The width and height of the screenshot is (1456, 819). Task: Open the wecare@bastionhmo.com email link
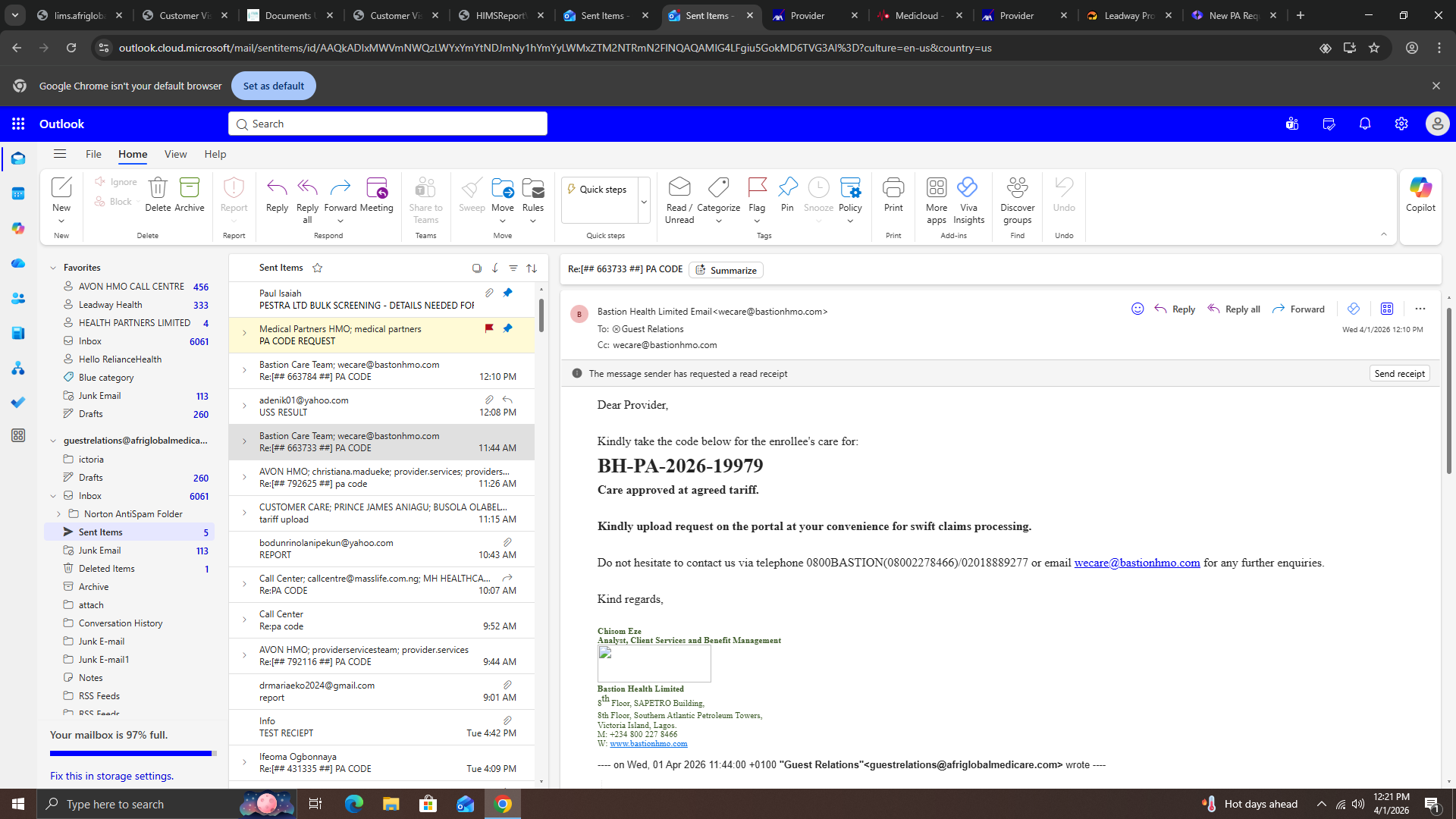pos(1137,563)
